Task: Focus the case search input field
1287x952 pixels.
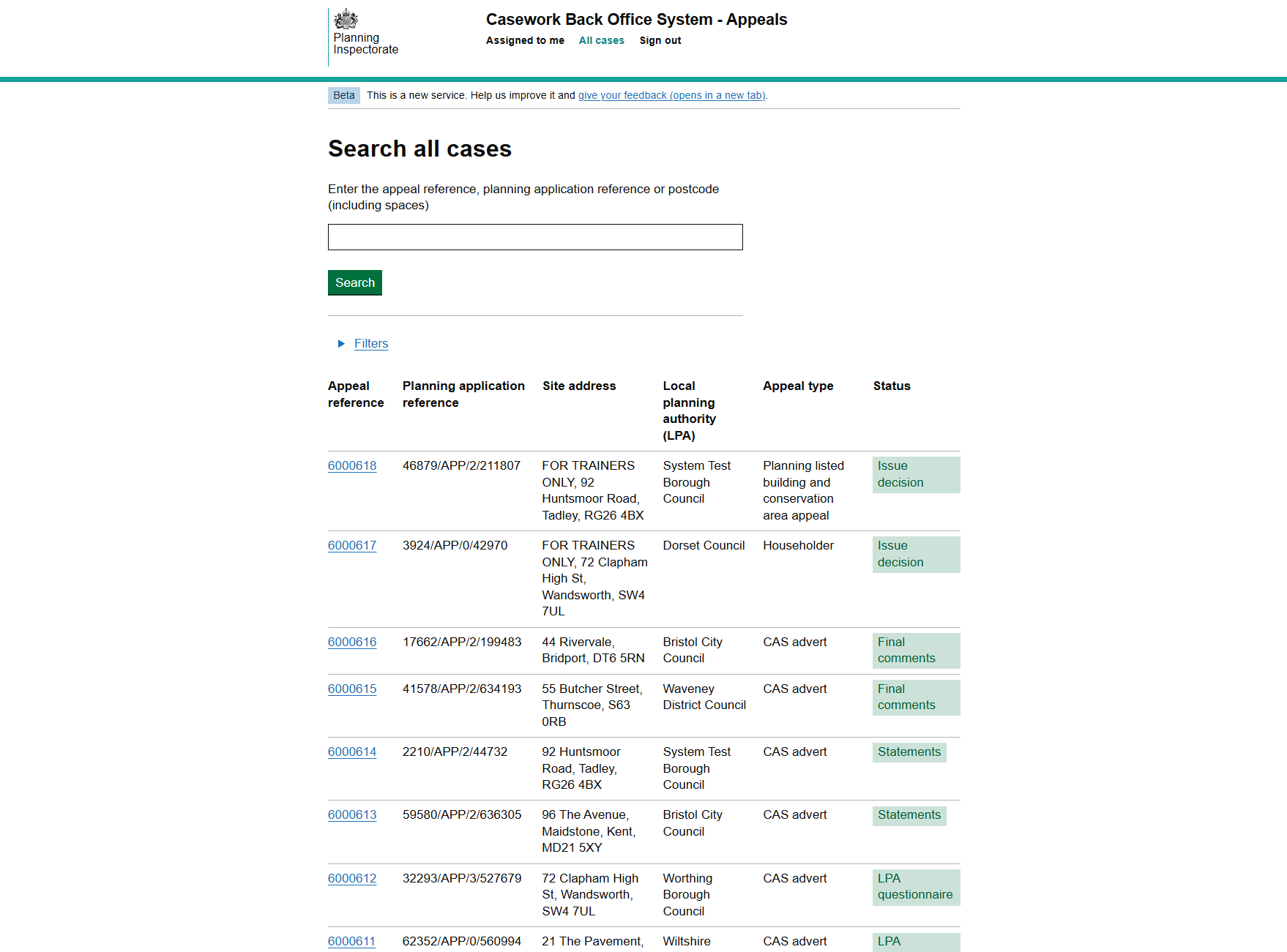Action: point(535,237)
